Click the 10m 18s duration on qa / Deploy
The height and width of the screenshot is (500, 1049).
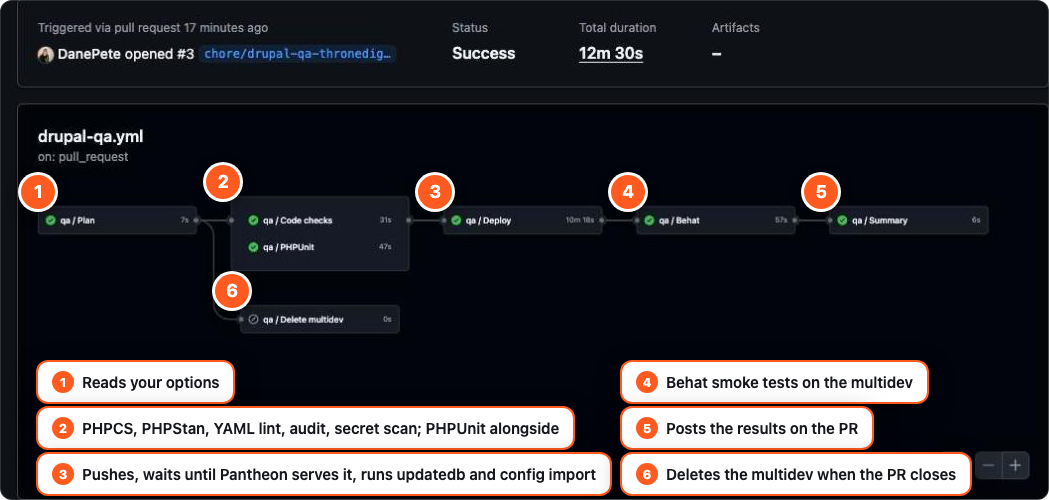pyautogui.click(x=580, y=220)
